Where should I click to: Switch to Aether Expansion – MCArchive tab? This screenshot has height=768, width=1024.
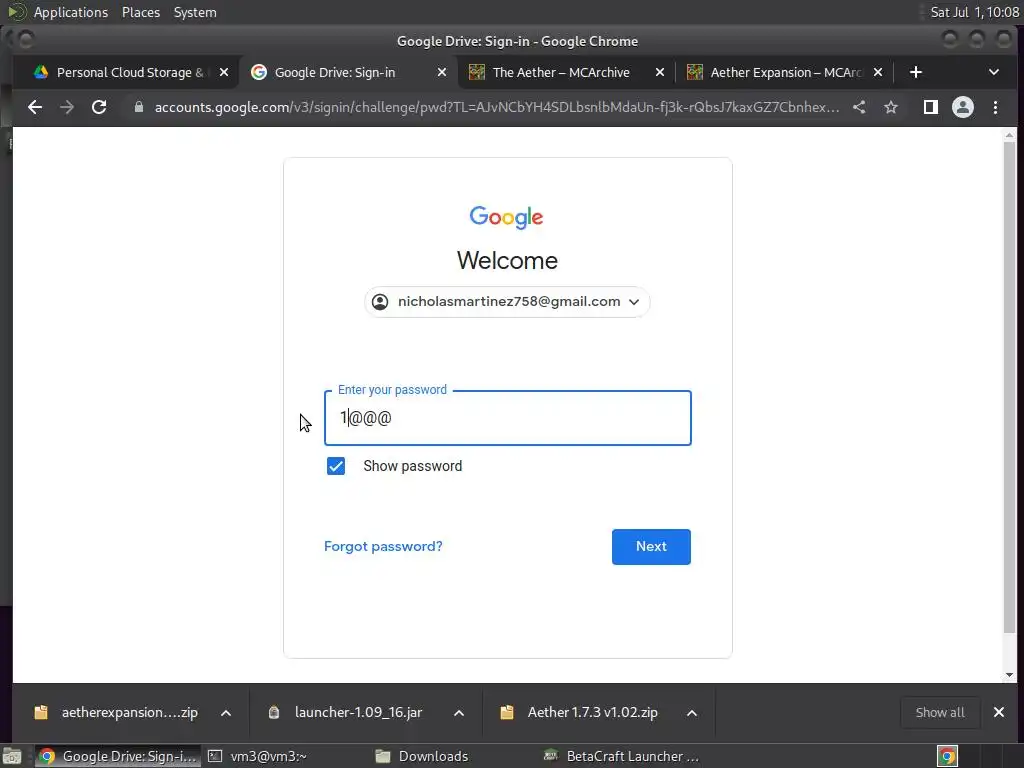[784, 72]
